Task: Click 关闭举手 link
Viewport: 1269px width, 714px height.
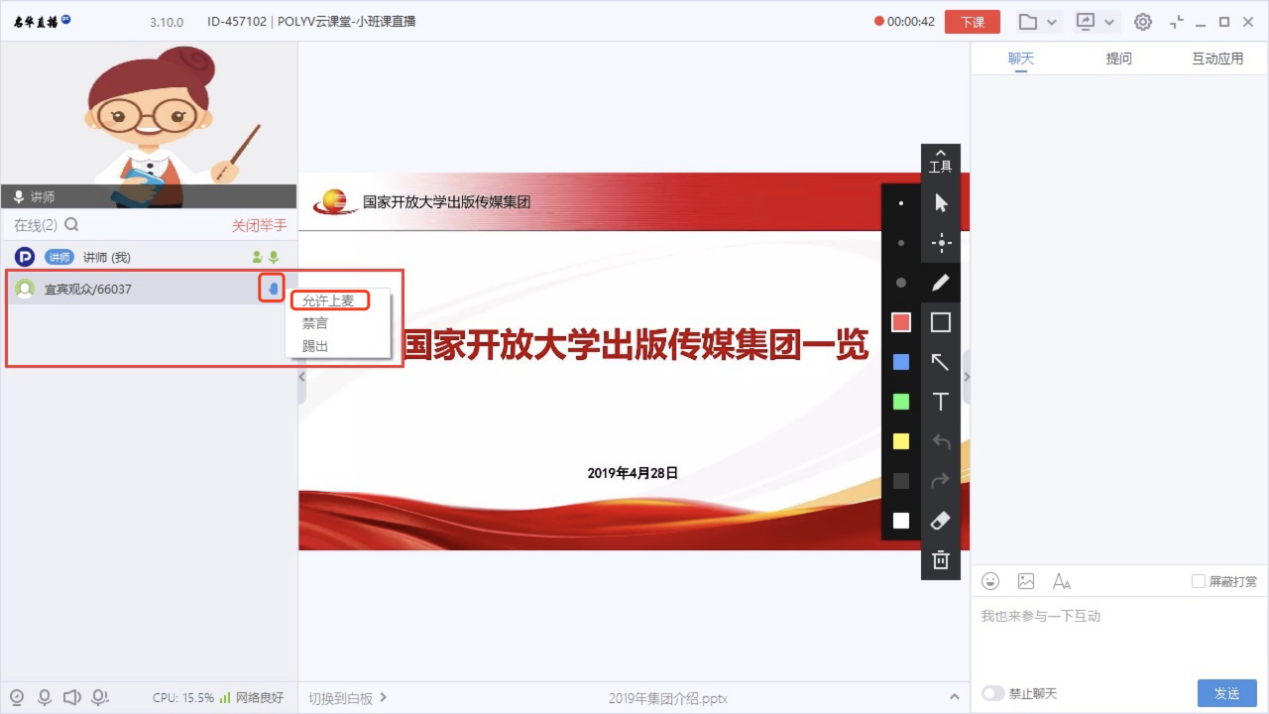Action: tap(259, 225)
